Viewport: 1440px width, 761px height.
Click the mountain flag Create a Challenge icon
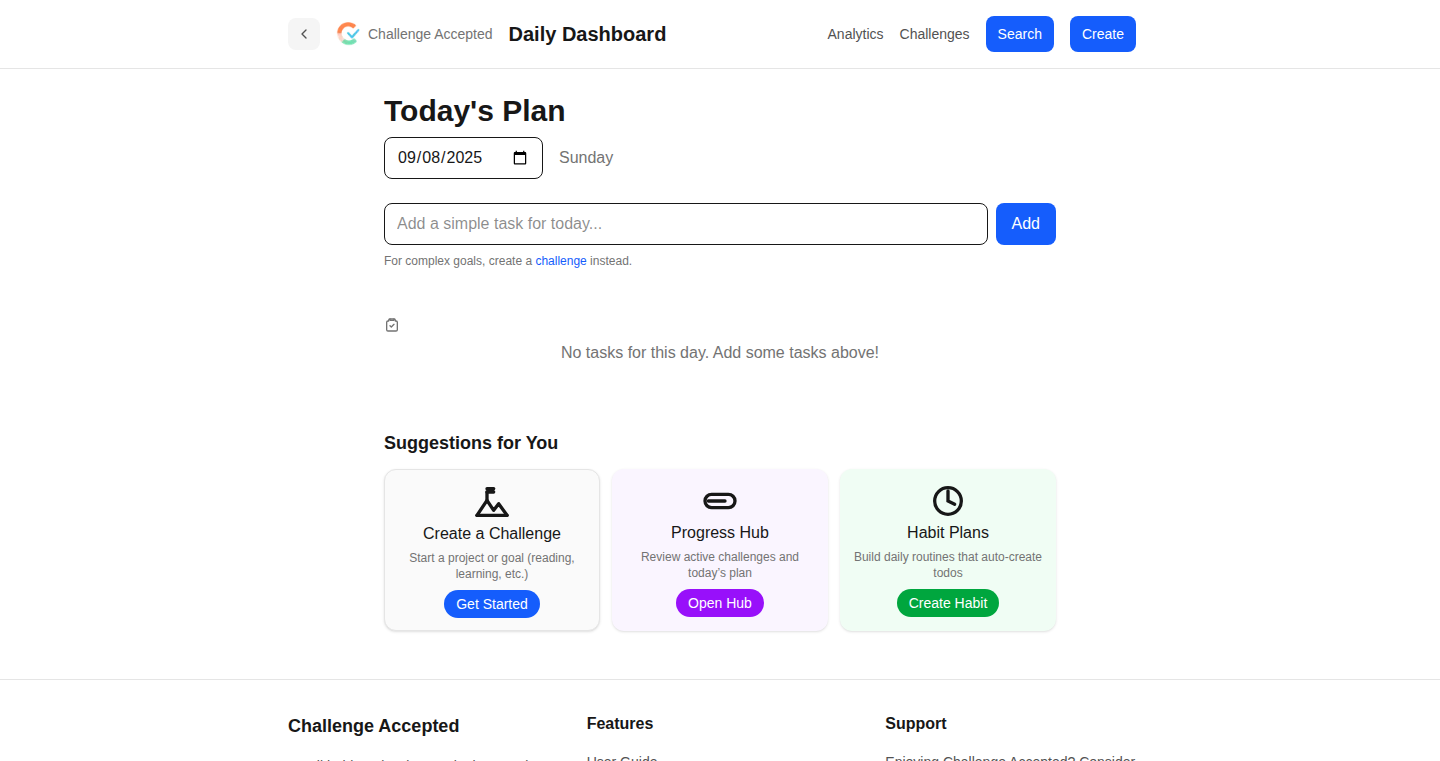492,501
